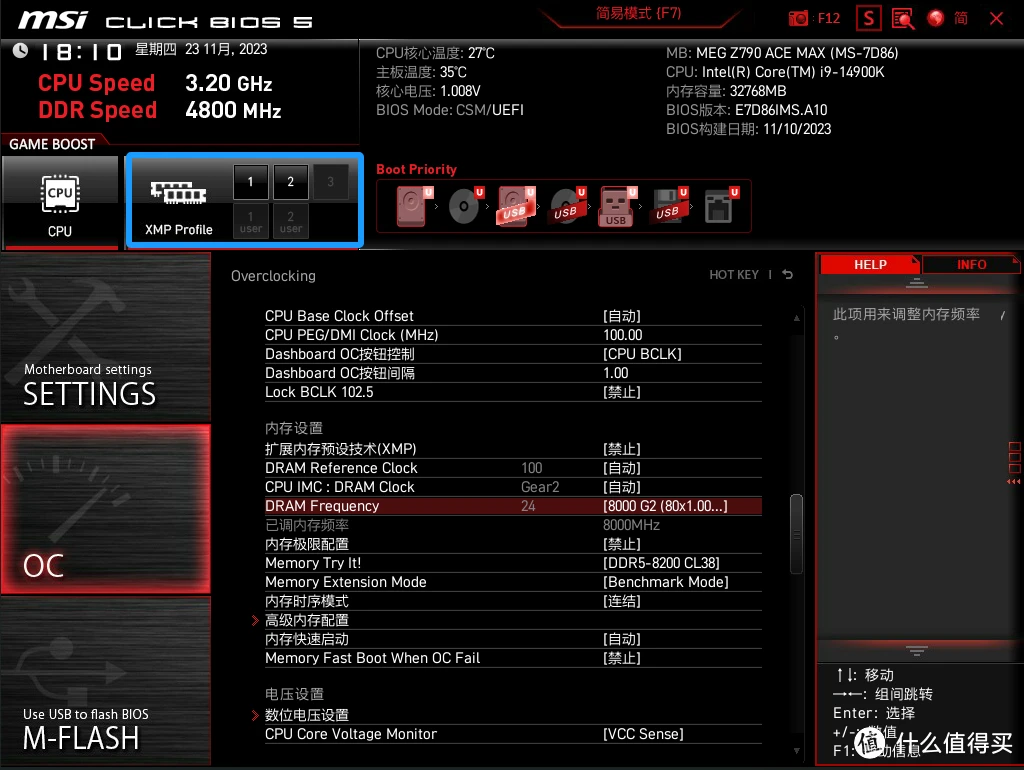Change Lock BCLK 102.5 setting

[x=513, y=392]
